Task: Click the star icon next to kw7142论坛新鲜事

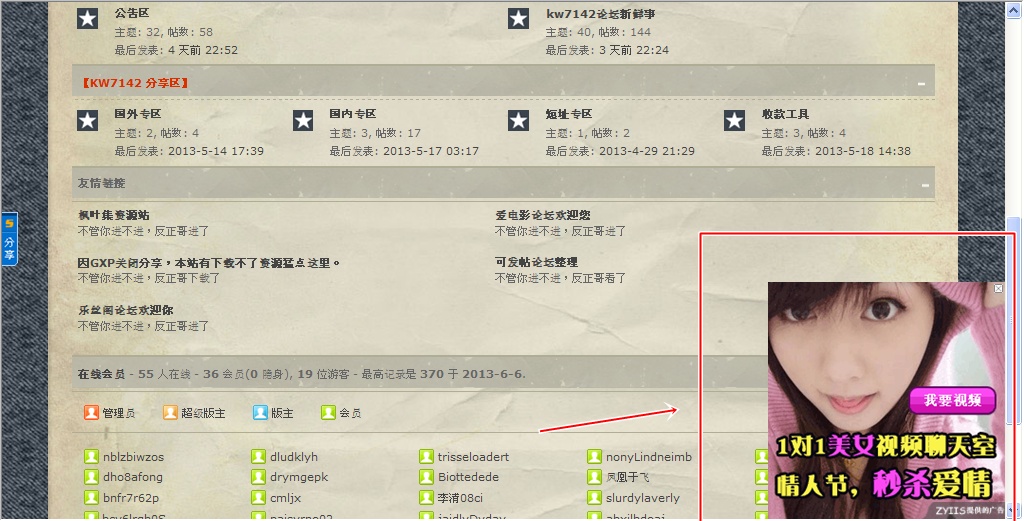Action: [519, 18]
